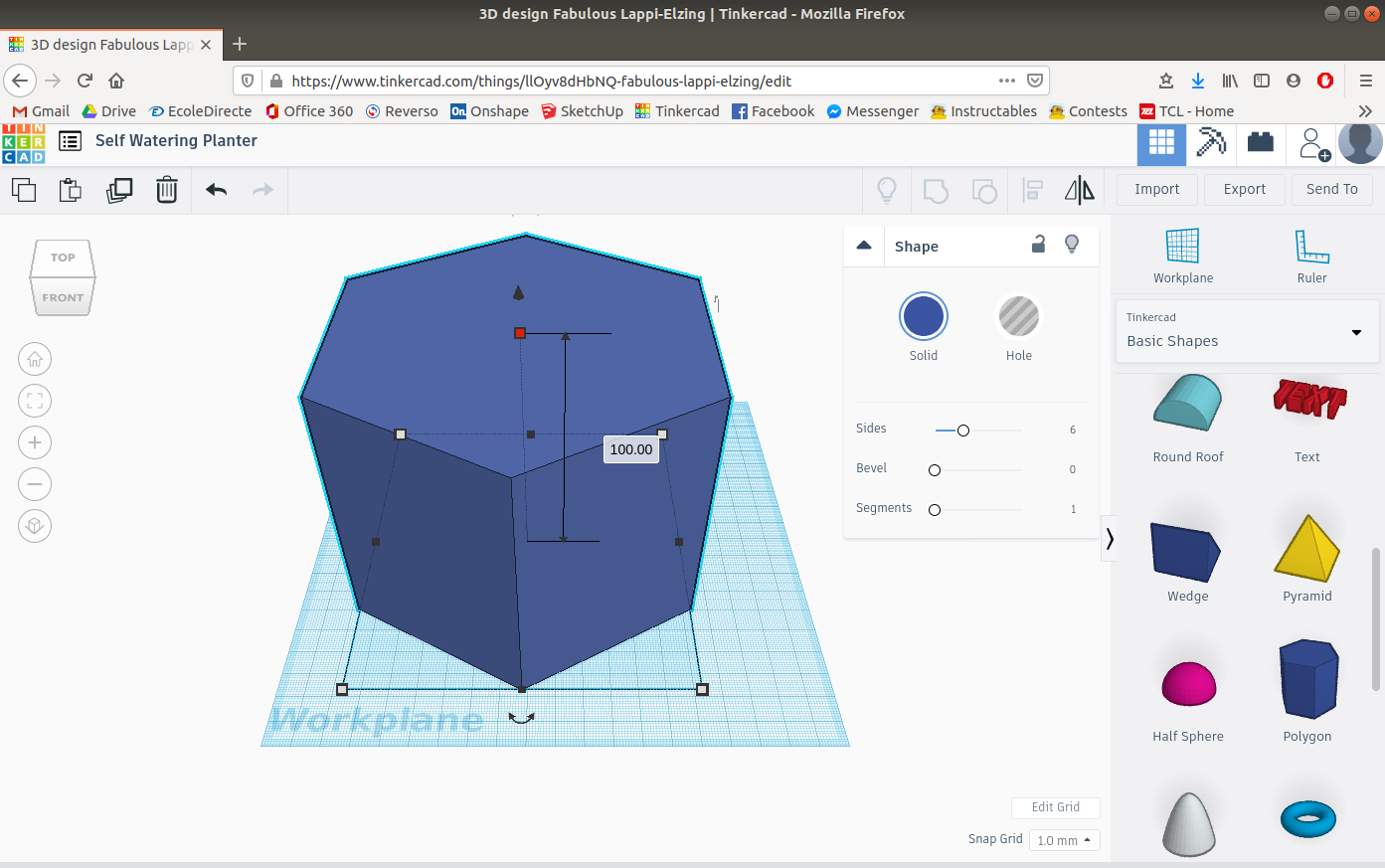Click the Polygon shape thumbnail
Screen dimensions: 1385x868
(x=1307, y=679)
